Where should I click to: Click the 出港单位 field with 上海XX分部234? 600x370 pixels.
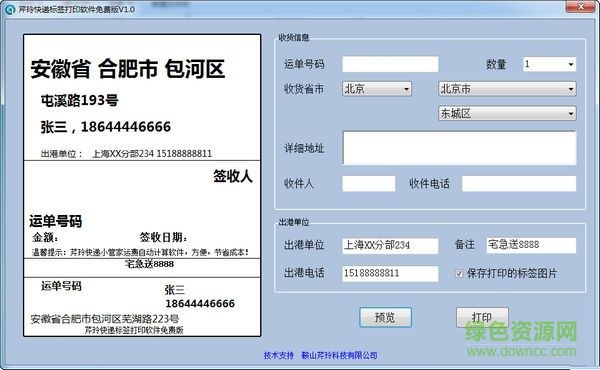(x=390, y=245)
